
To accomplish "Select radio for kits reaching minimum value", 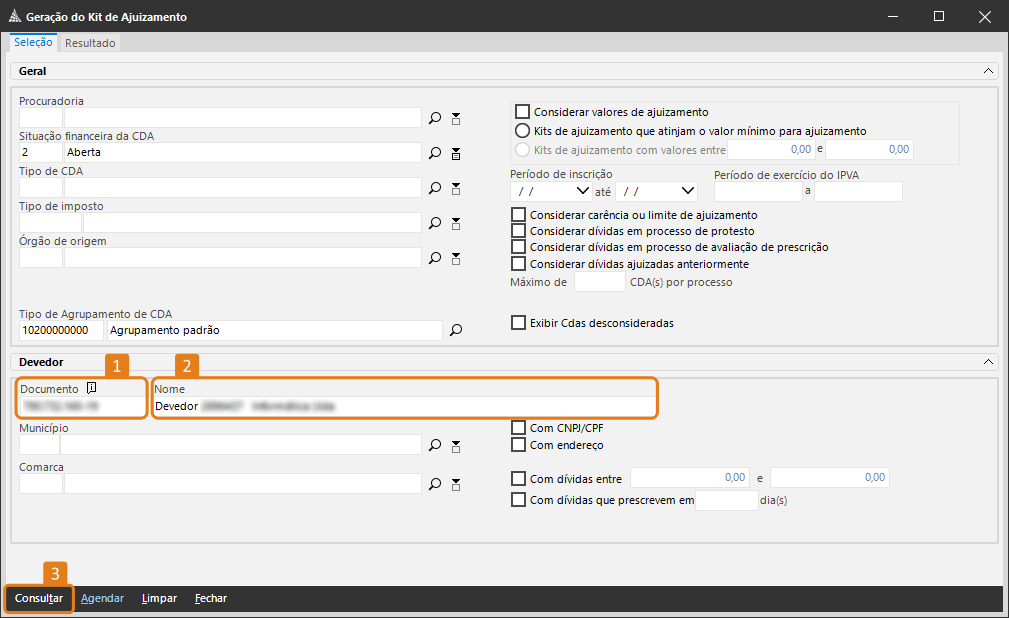I will click(522, 131).
